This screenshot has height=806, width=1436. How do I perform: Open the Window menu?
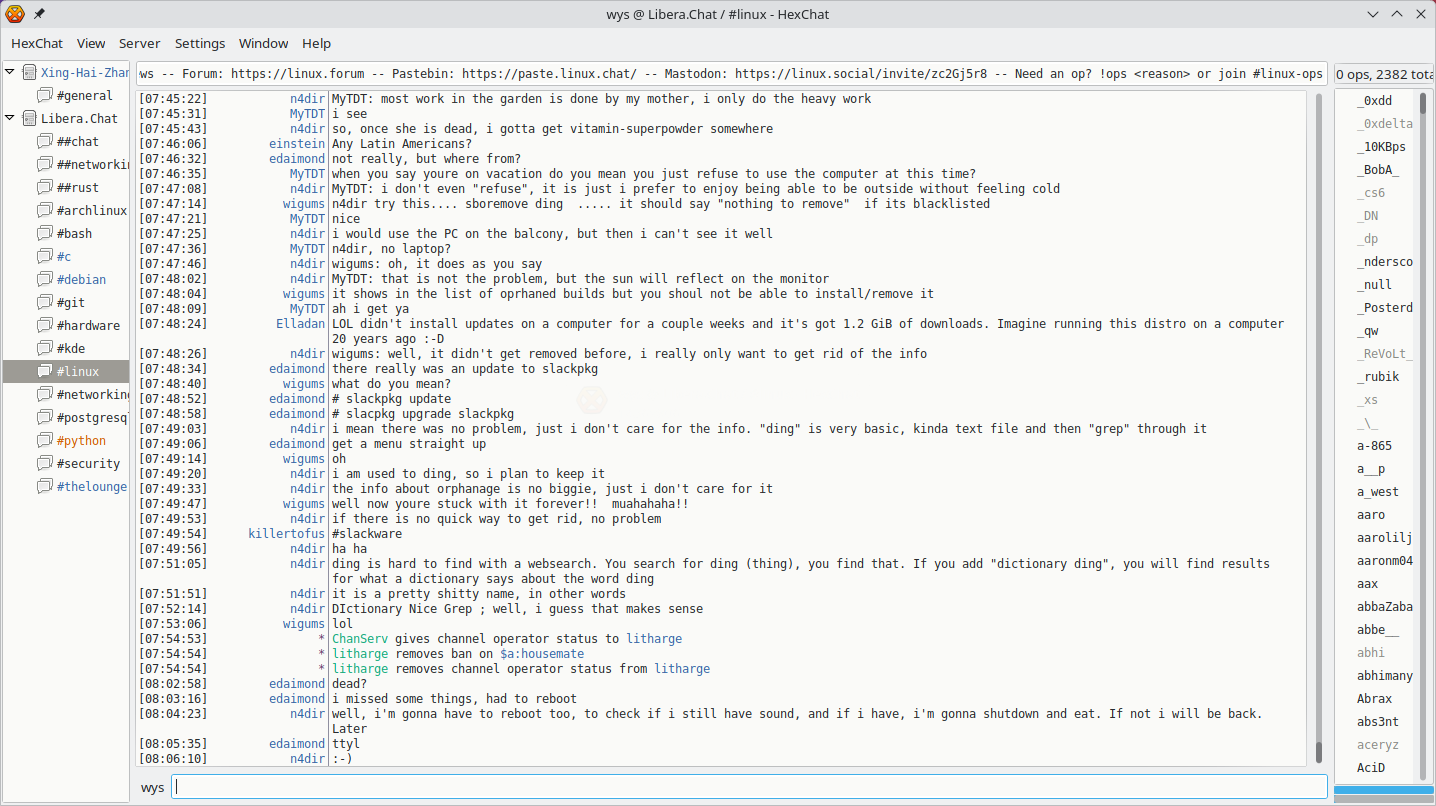tap(264, 43)
